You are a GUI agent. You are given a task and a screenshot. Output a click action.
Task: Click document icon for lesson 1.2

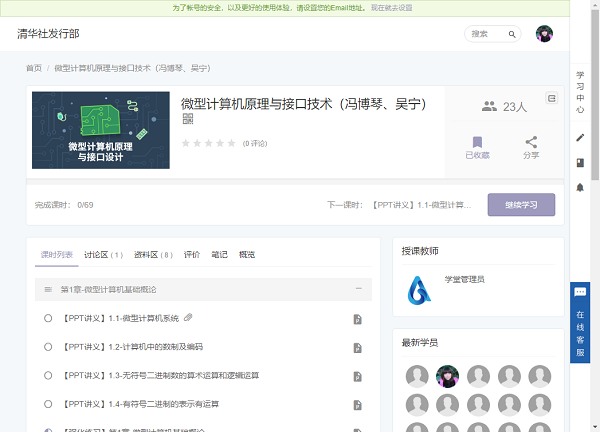(x=357, y=348)
